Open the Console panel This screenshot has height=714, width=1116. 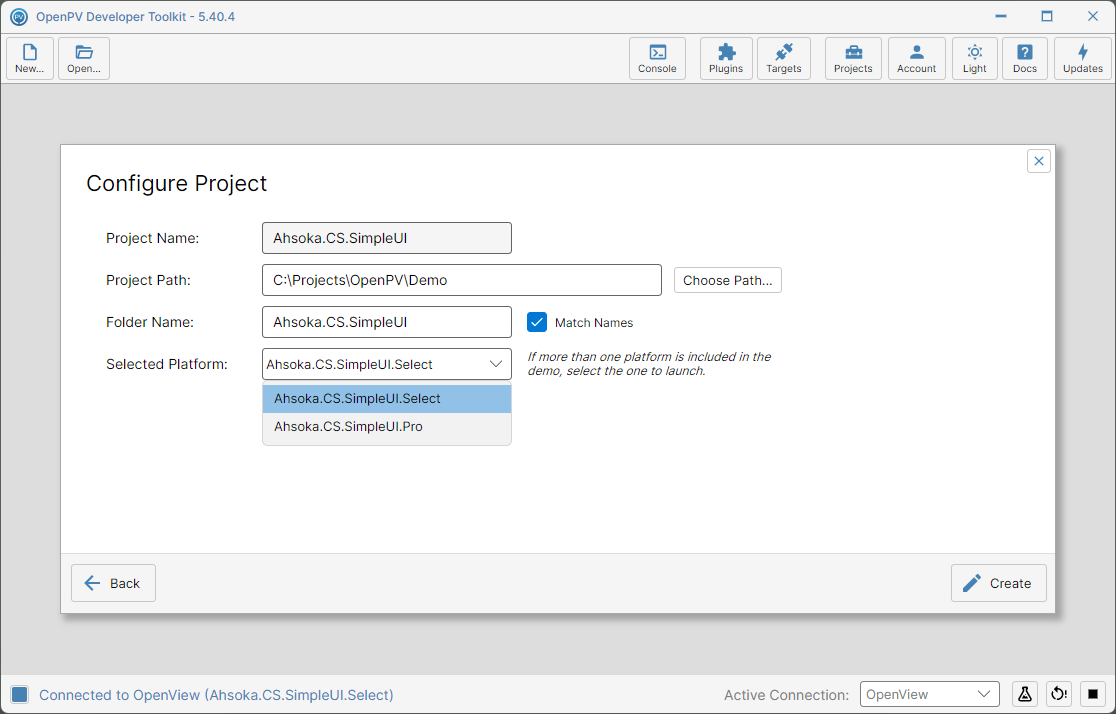657,58
